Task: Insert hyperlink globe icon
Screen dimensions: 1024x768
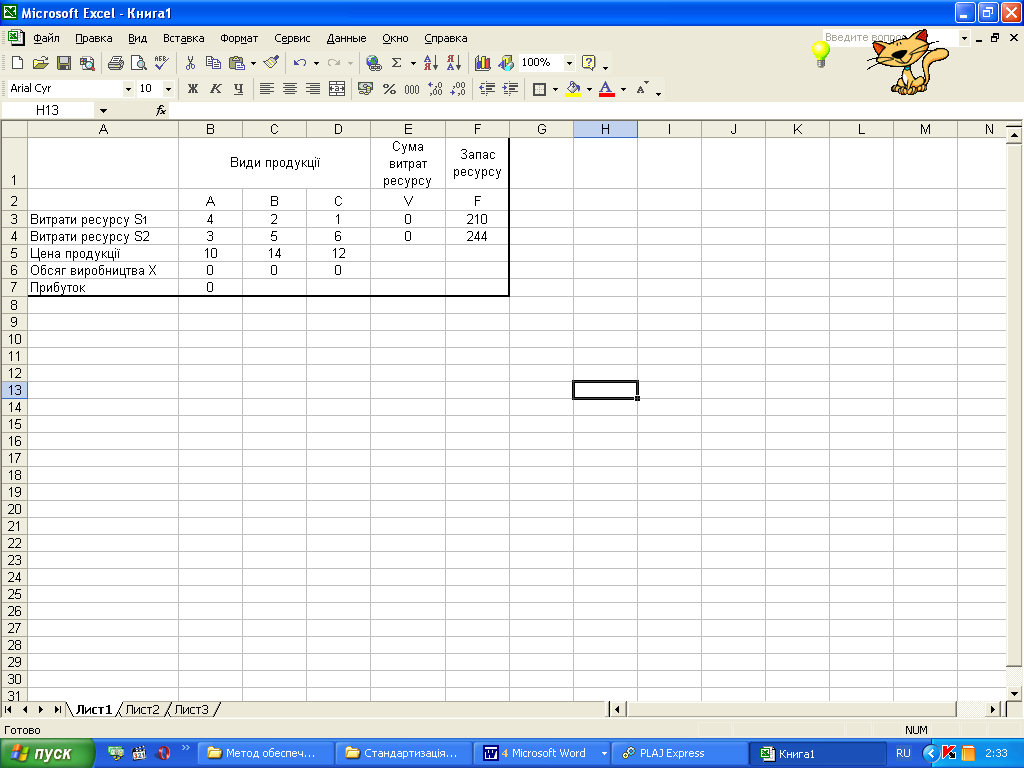Action: click(374, 63)
